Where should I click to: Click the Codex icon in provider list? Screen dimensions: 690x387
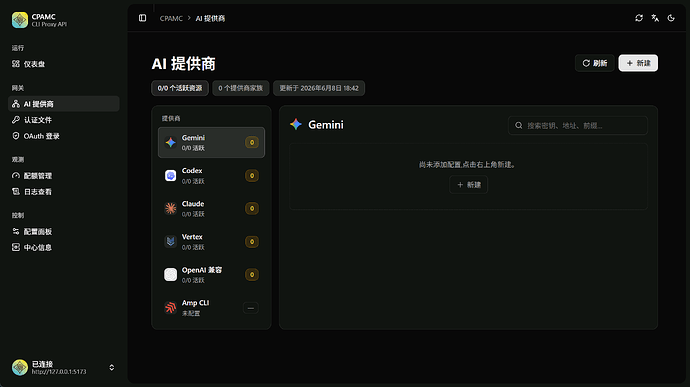[x=170, y=176]
